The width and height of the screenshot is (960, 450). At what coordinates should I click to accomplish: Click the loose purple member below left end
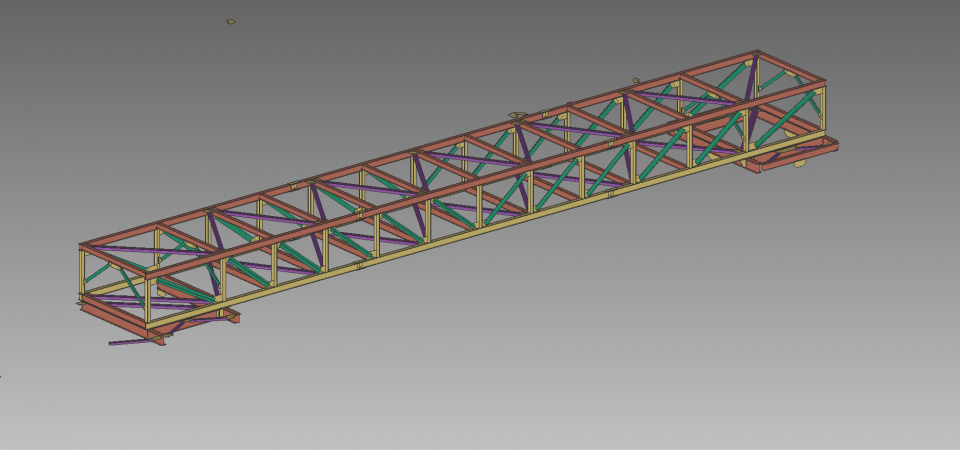(x=128, y=342)
